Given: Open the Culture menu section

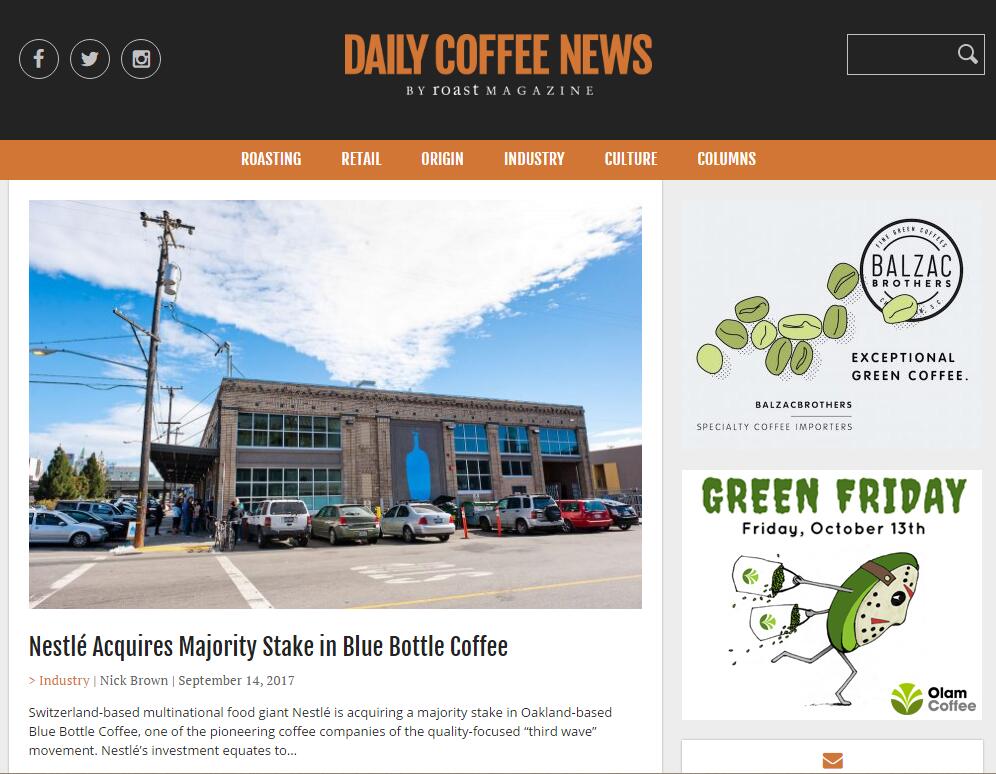Looking at the screenshot, I should pyautogui.click(x=631, y=159).
